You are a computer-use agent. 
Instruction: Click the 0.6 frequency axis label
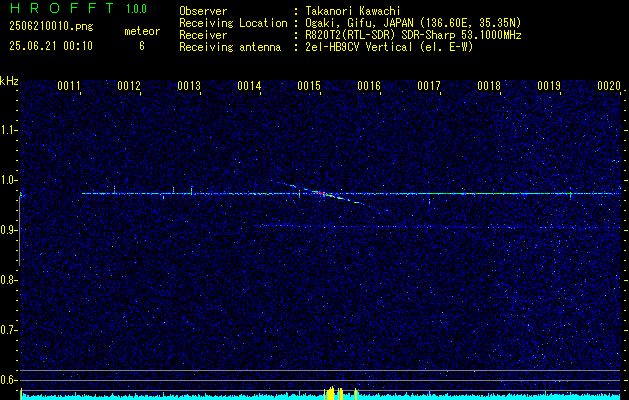point(10,380)
